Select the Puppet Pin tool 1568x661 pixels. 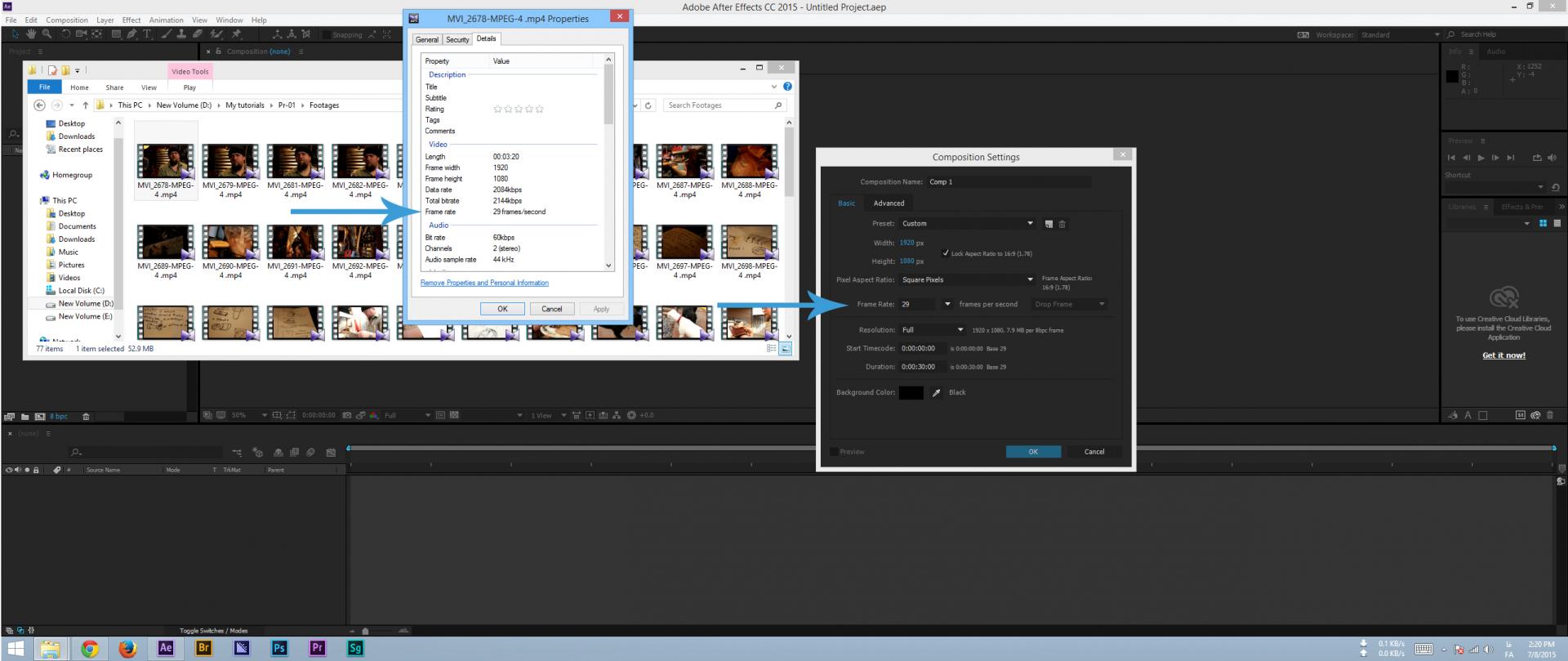[237, 34]
